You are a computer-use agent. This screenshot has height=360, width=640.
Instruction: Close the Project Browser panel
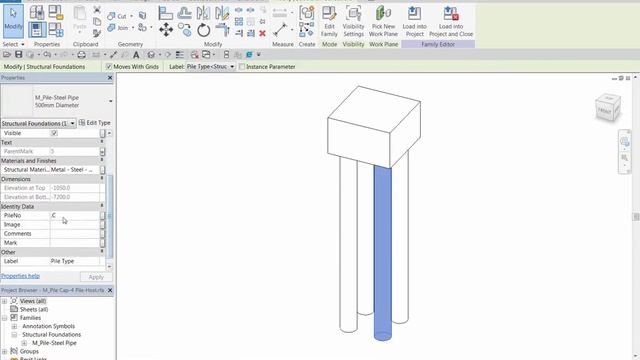click(x=110, y=290)
